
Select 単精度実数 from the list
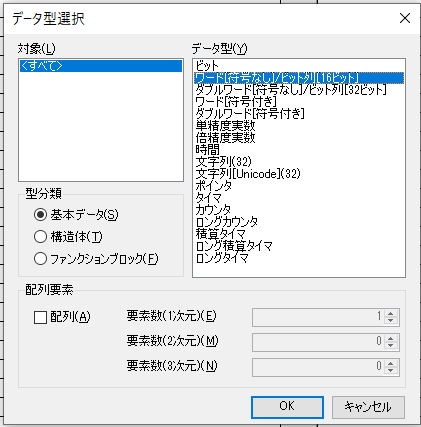point(299,126)
